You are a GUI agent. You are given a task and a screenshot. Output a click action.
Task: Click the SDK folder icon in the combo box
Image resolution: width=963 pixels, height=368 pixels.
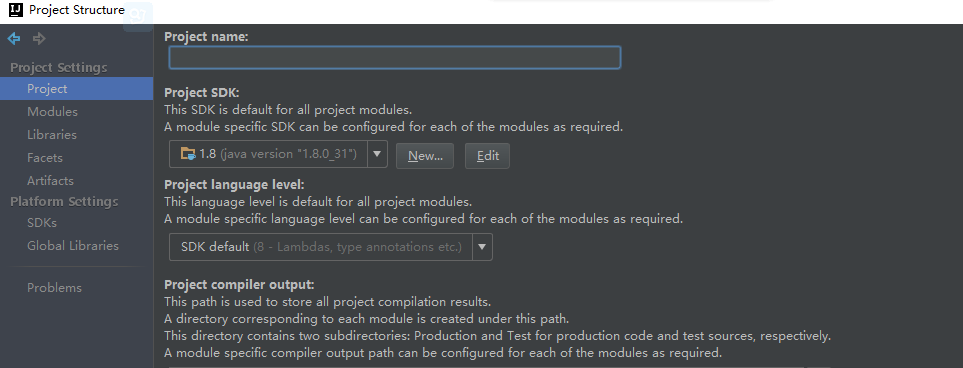pyautogui.click(x=188, y=154)
